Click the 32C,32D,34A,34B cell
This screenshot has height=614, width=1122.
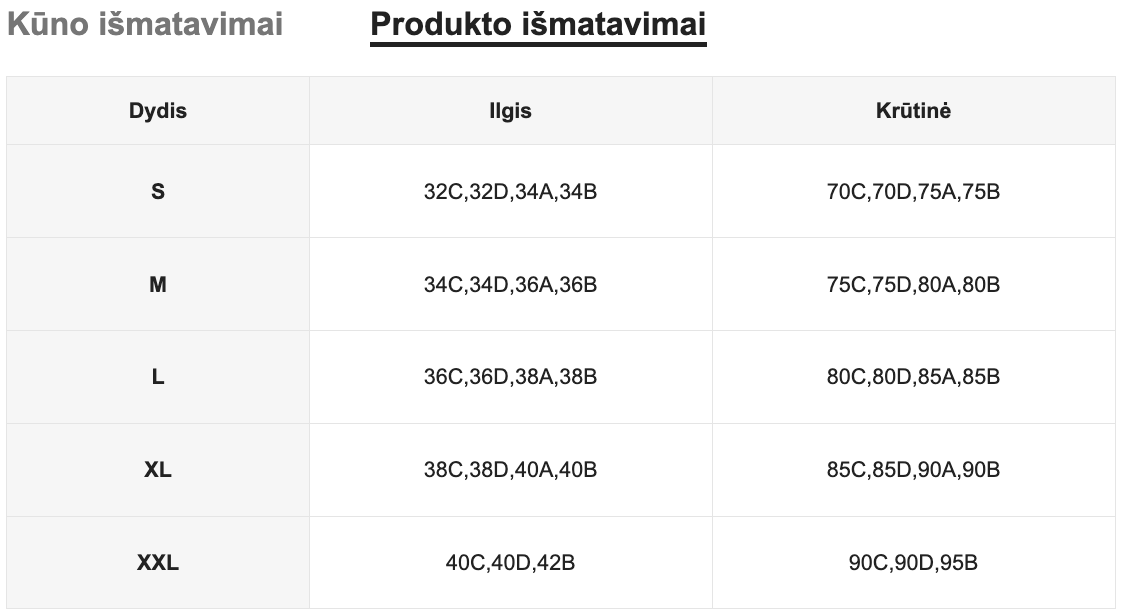click(510, 191)
